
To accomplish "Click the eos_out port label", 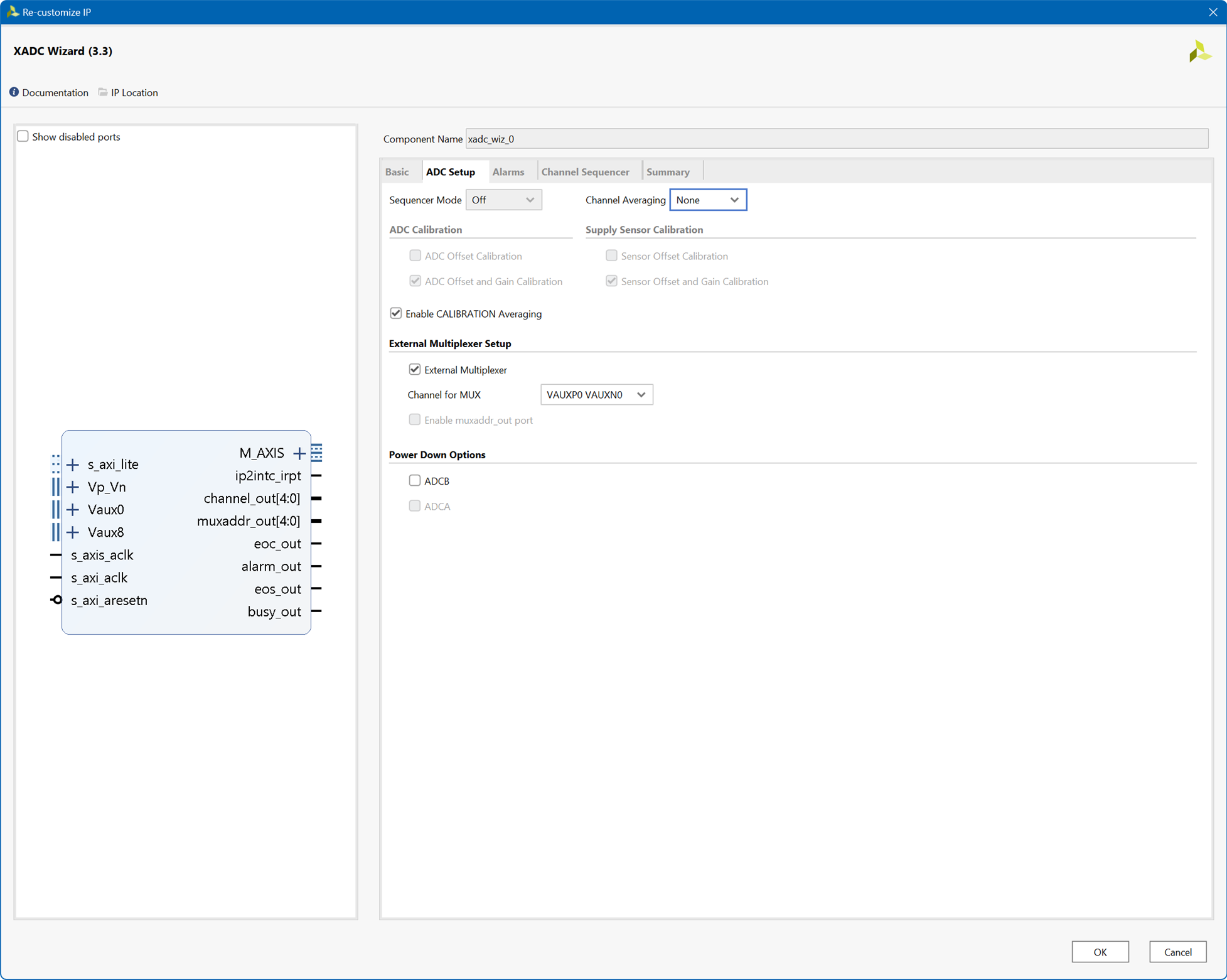I will point(277,589).
